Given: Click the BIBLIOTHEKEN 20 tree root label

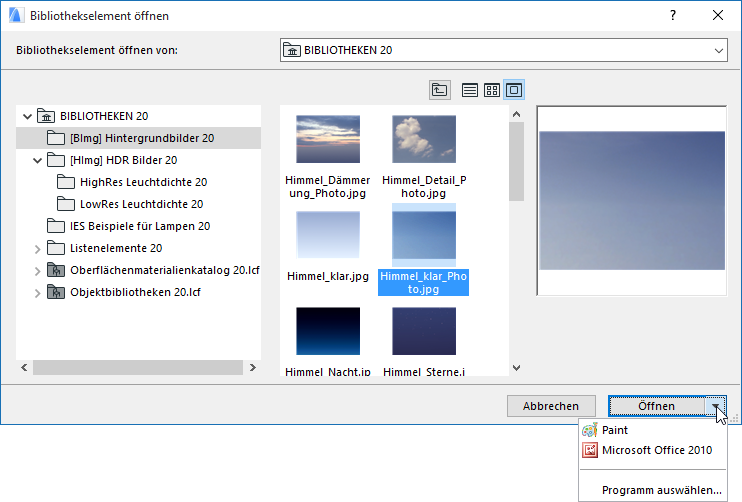Looking at the screenshot, I should point(104,116).
